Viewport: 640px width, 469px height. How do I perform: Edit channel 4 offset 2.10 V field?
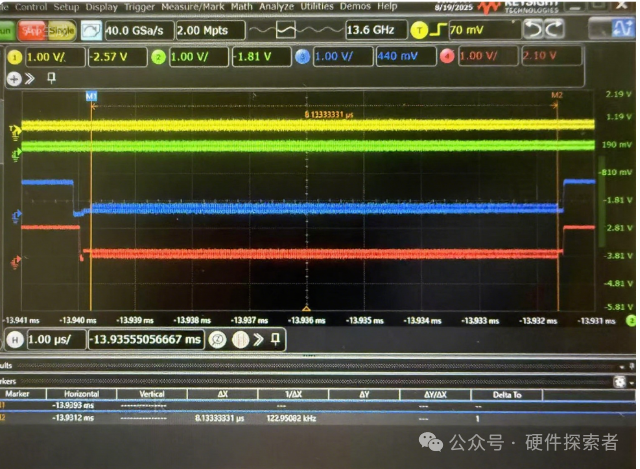click(x=552, y=56)
